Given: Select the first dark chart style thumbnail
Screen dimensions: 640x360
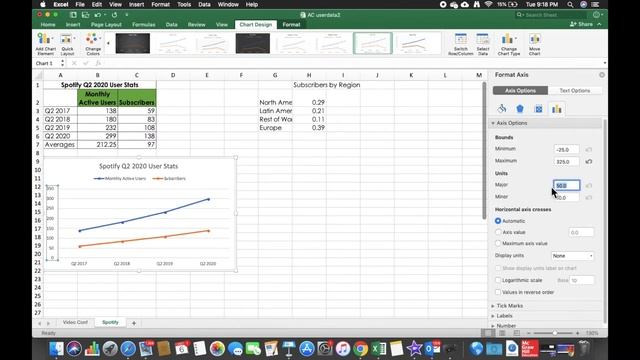Looking at the screenshot, I should point(133,43).
